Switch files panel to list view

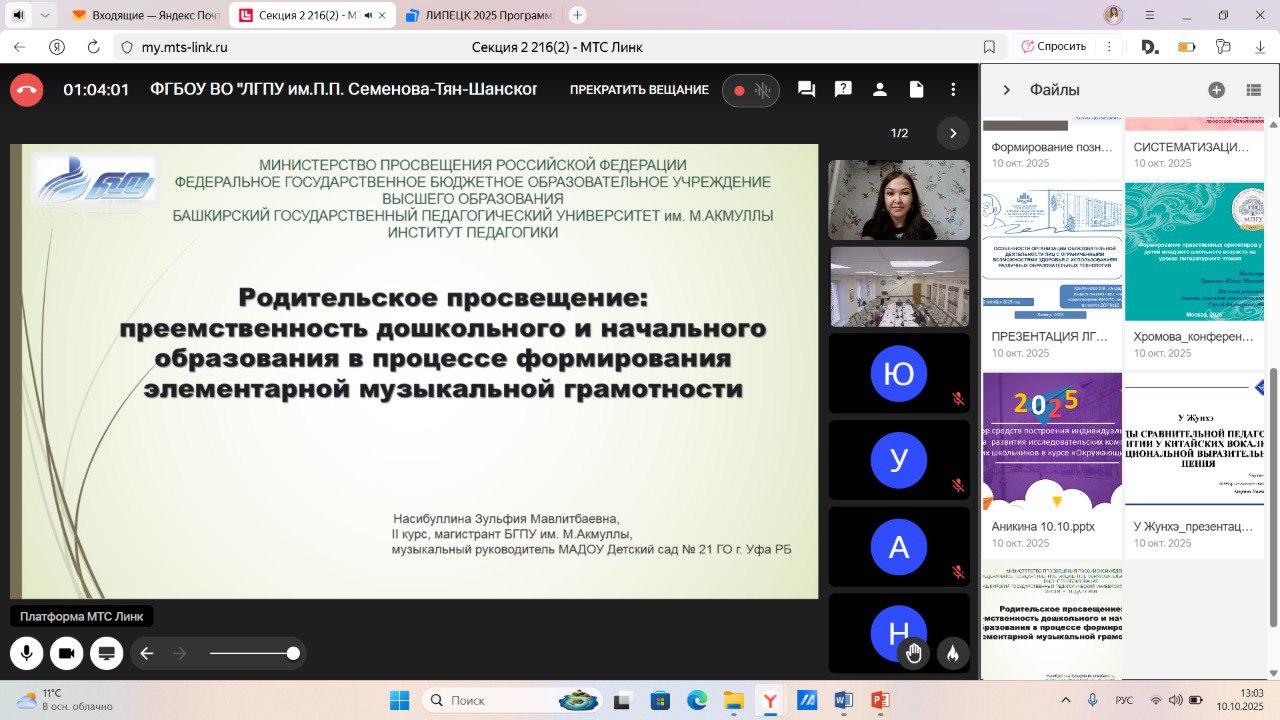(1253, 90)
